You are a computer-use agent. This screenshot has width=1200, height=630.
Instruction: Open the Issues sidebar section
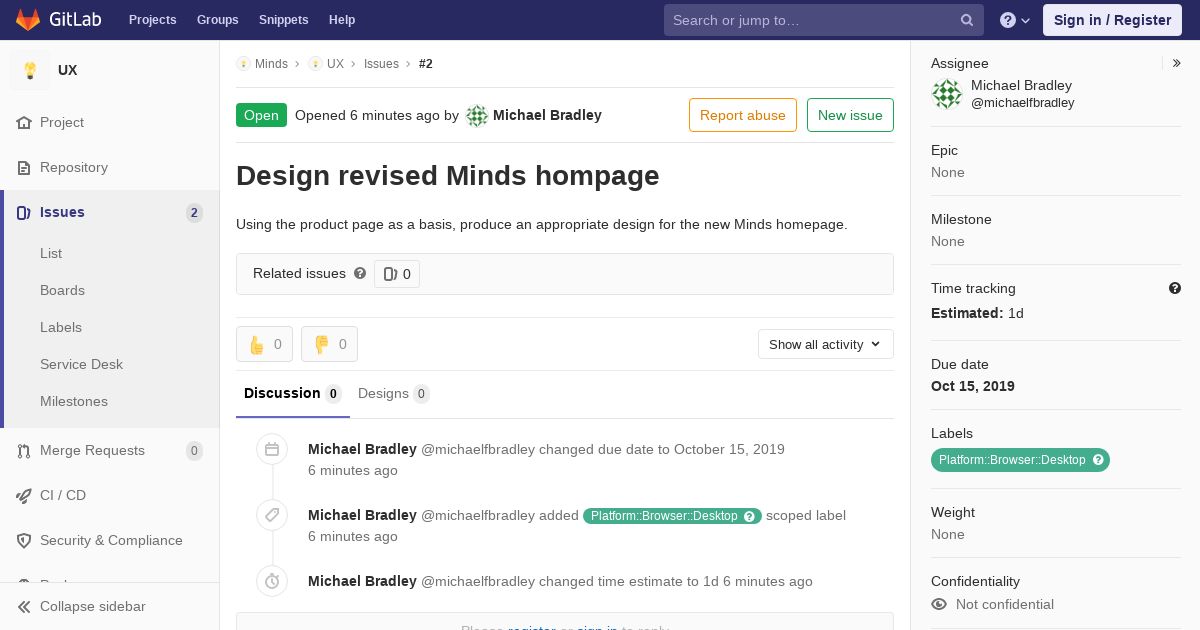pos(110,212)
